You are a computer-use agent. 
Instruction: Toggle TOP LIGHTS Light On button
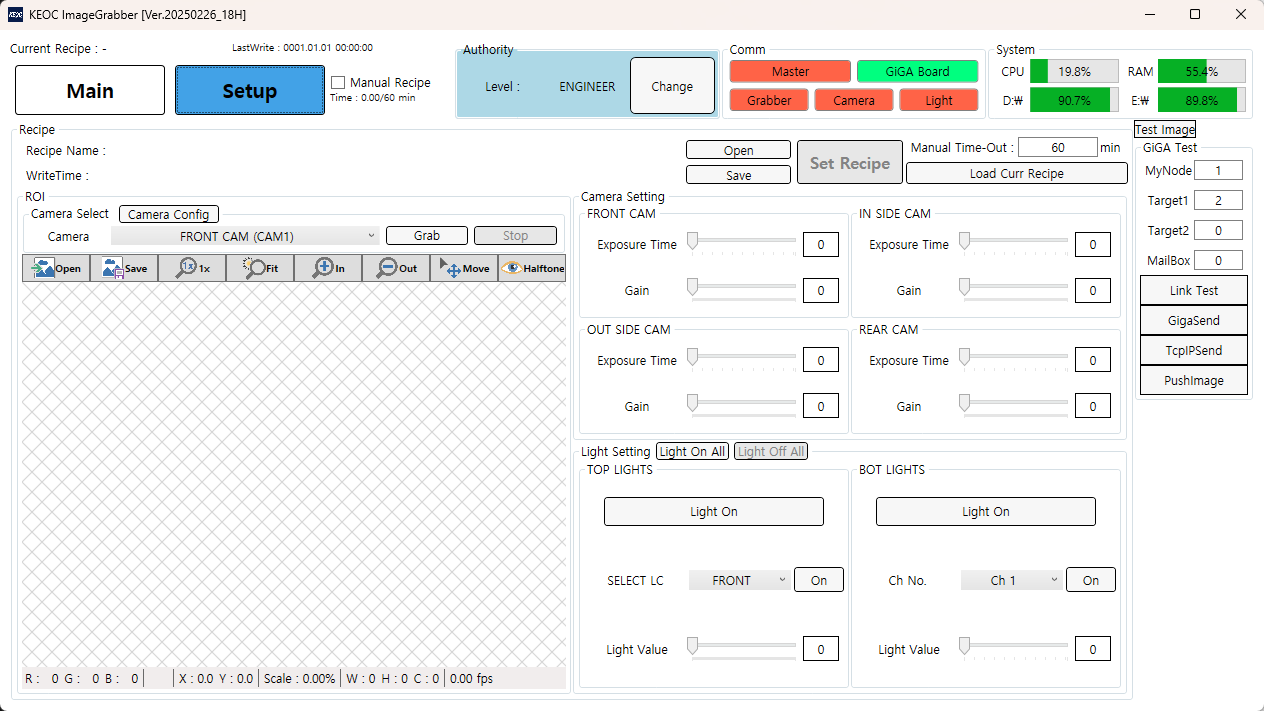(x=713, y=511)
